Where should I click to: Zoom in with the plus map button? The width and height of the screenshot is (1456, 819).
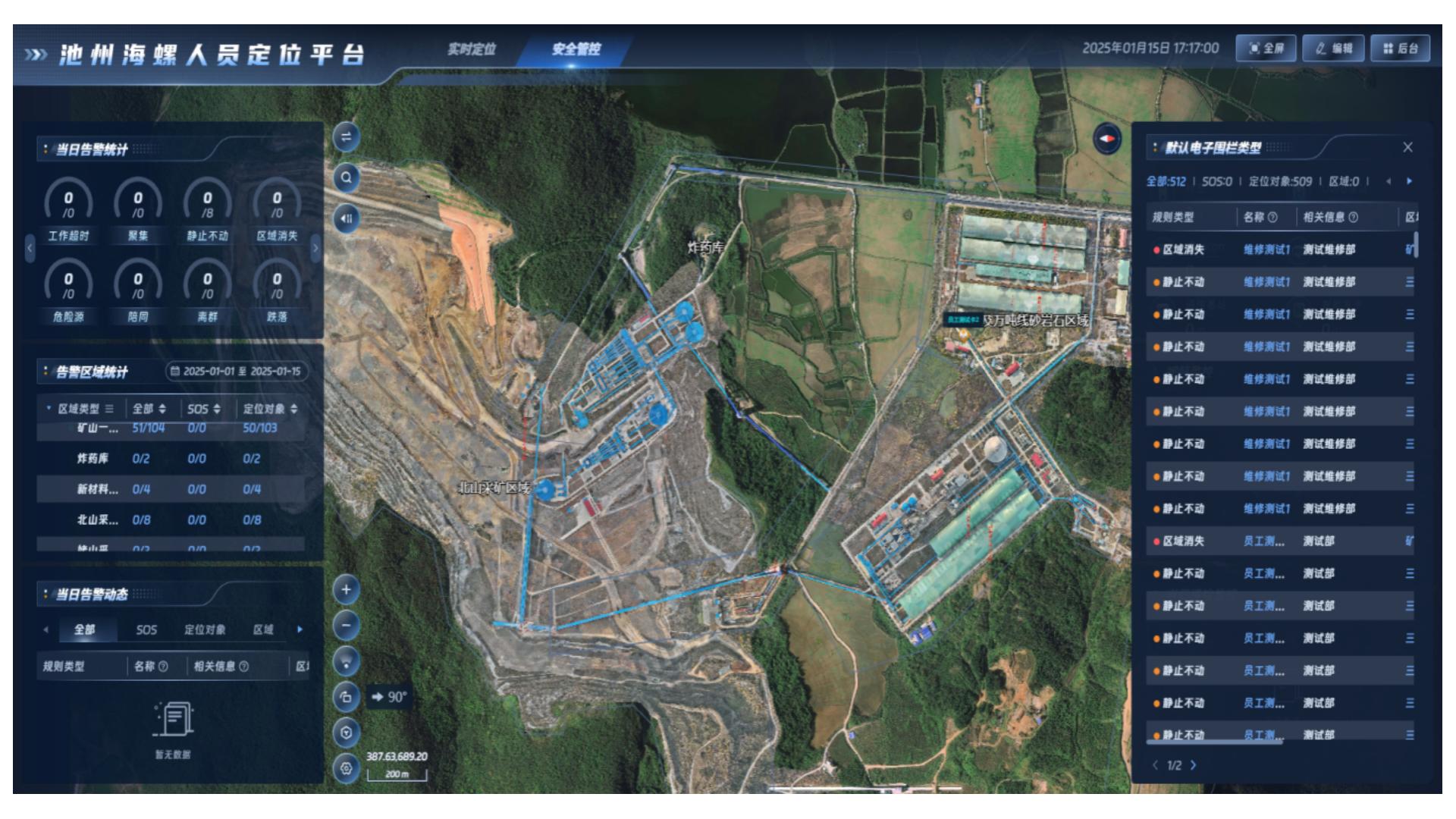(x=346, y=589)
